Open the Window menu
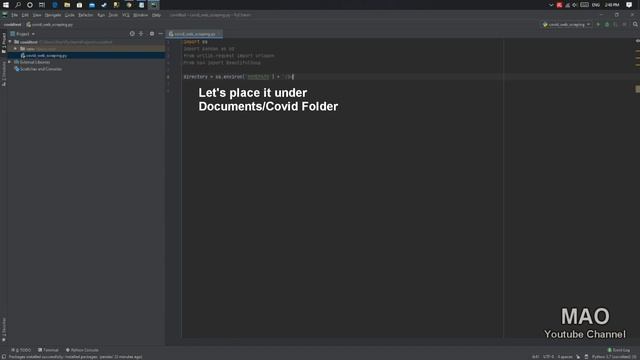Viewport: 640px width, 360px height. pos(140,15)
